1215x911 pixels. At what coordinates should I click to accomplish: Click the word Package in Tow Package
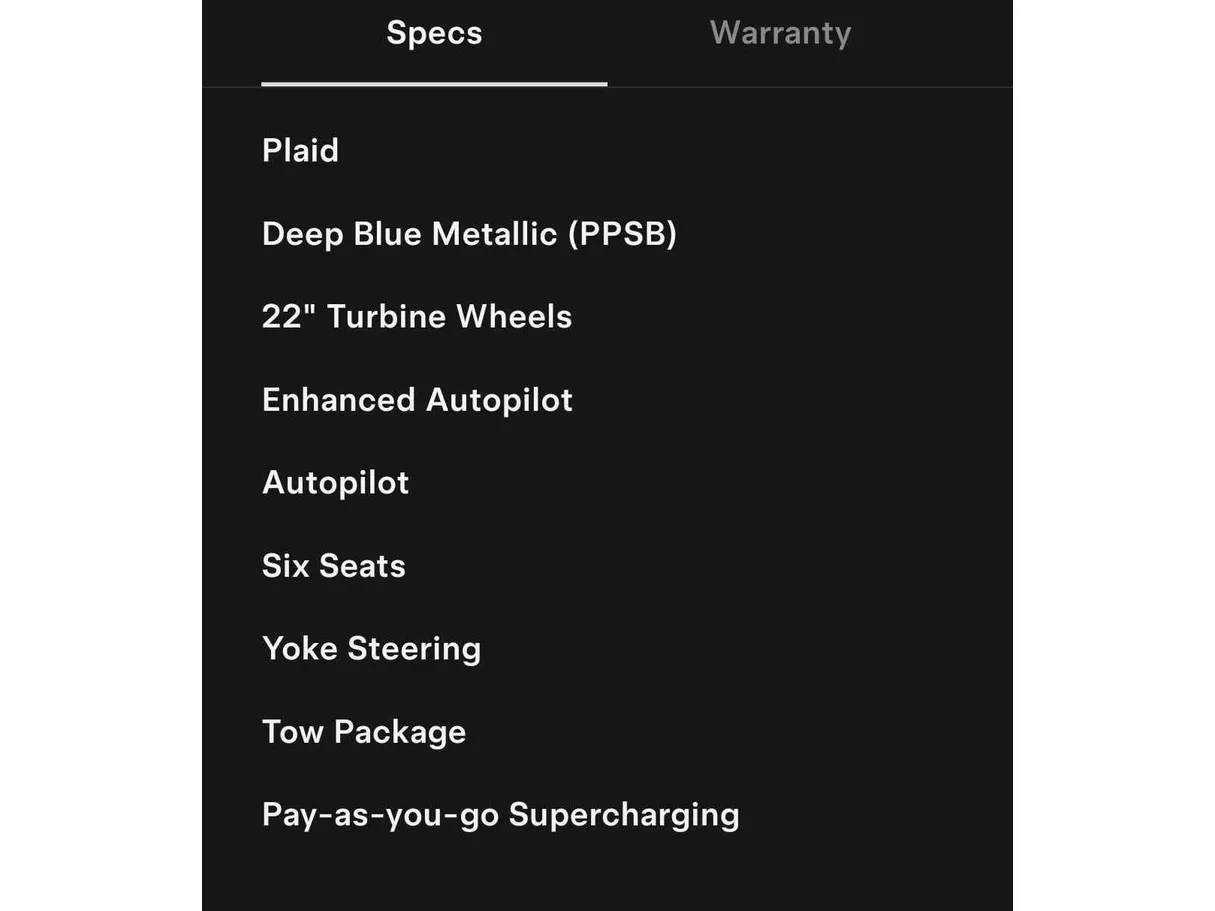pyautogui.click(x=400, y=732)
